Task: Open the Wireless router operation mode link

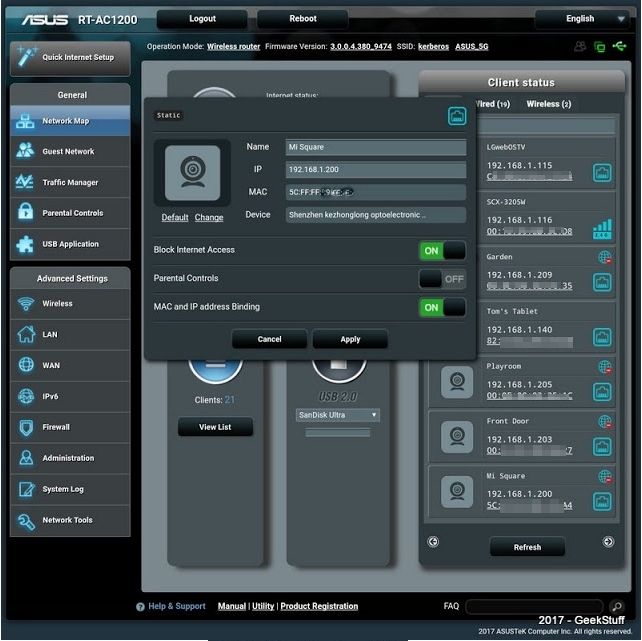Action: pyautogui.click(x=233, y=47)
